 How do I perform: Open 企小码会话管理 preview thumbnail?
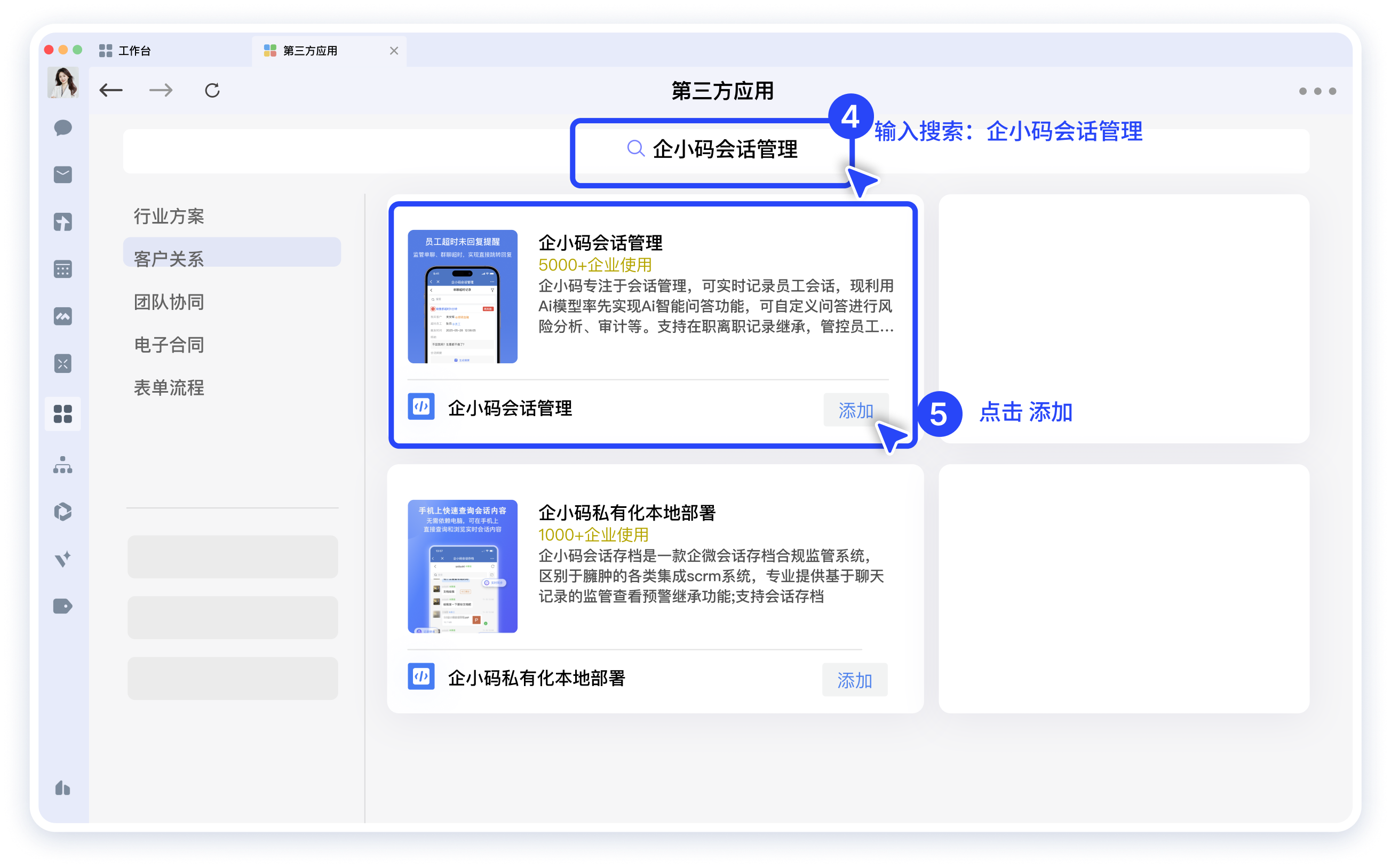(463, 297)
